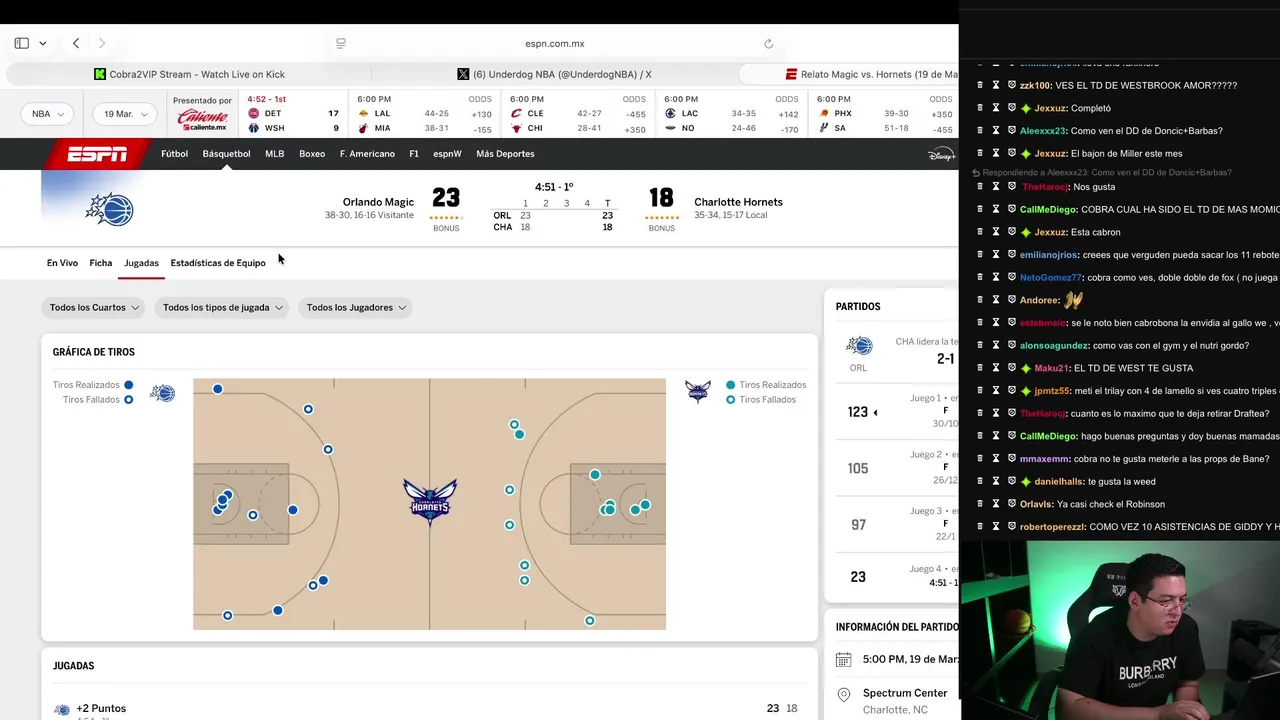The image size is (1280, 720).
Task: Expand the Todos los Jugadores filter
Action: [x=356, y=308]
